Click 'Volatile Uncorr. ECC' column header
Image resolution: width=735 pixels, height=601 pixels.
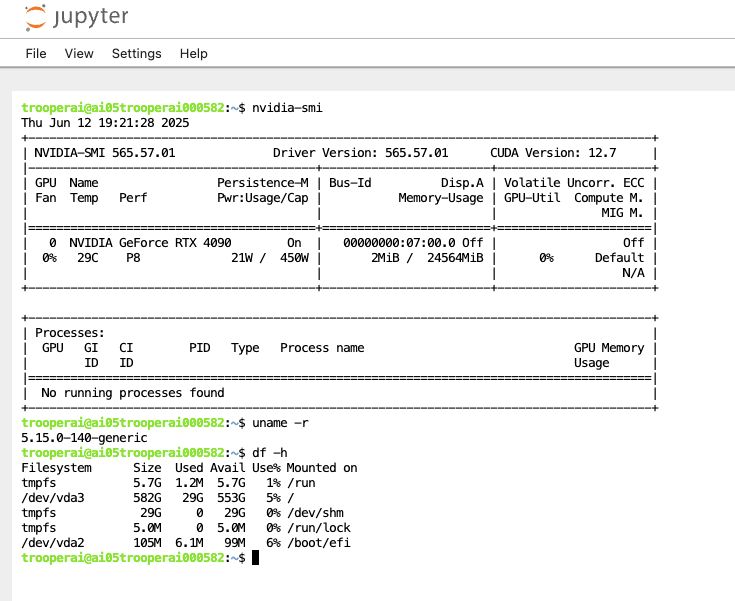tap(574, 183)
